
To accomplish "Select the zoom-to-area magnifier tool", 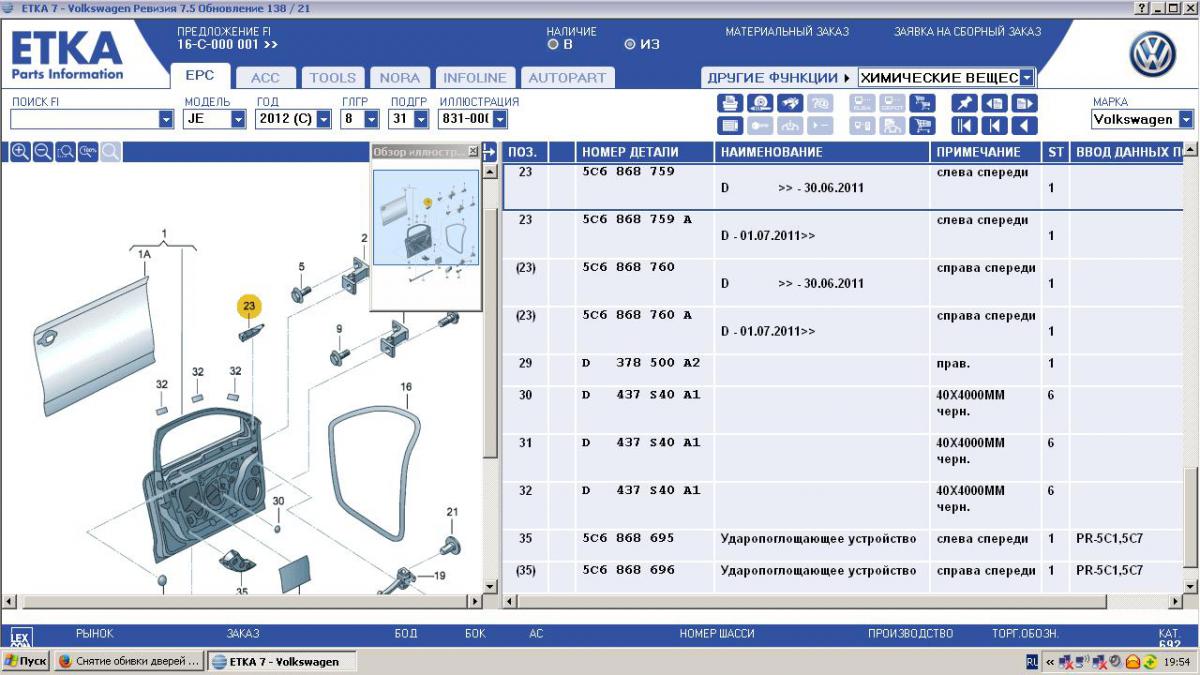I will click(65, 152).
